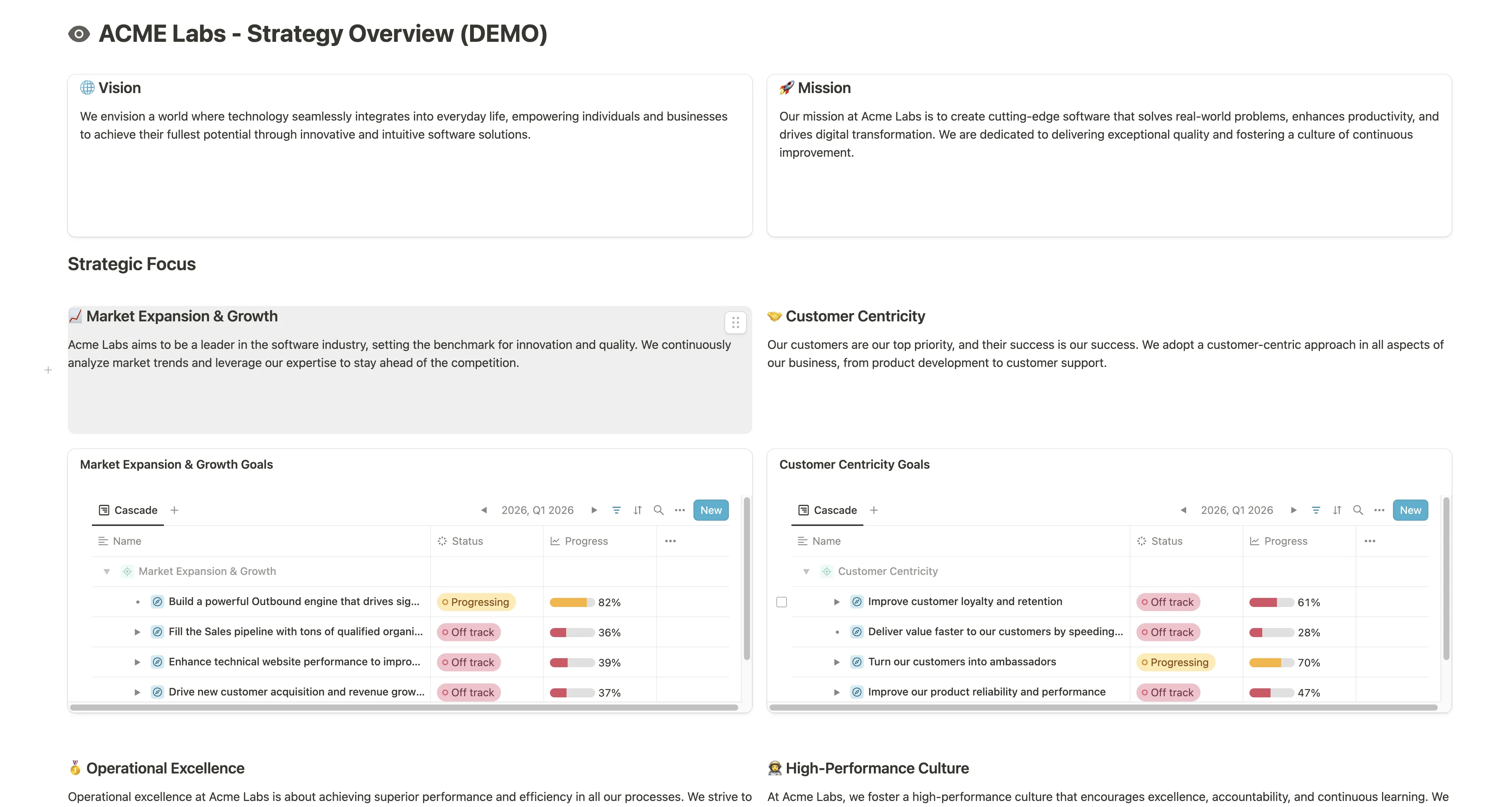This screenshot has height=807, width=1512.
Task: Open the three-dot menu beside Market Expansion New button
Action: pos(680,510)
